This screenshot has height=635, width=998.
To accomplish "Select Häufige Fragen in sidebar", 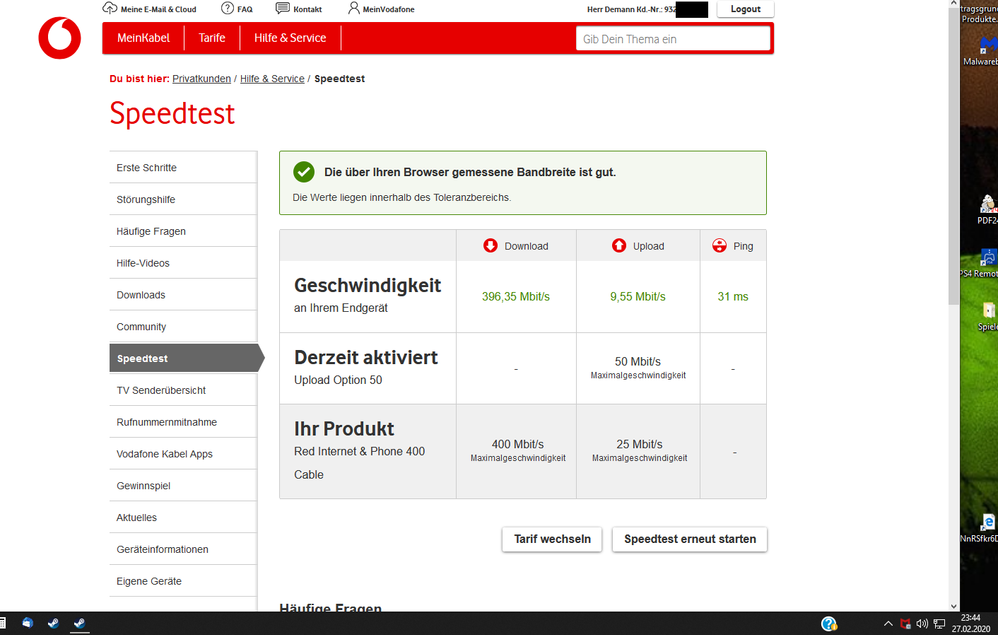I will (183, 231).
